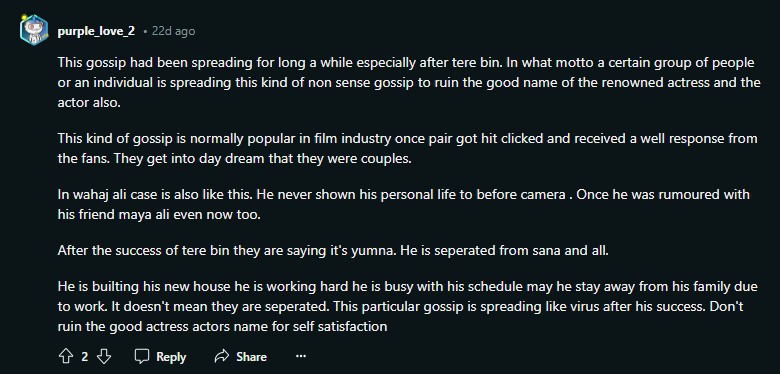Click the vote count number 2
This screenshot has height=374, width=780.
[x=85, y=357]
